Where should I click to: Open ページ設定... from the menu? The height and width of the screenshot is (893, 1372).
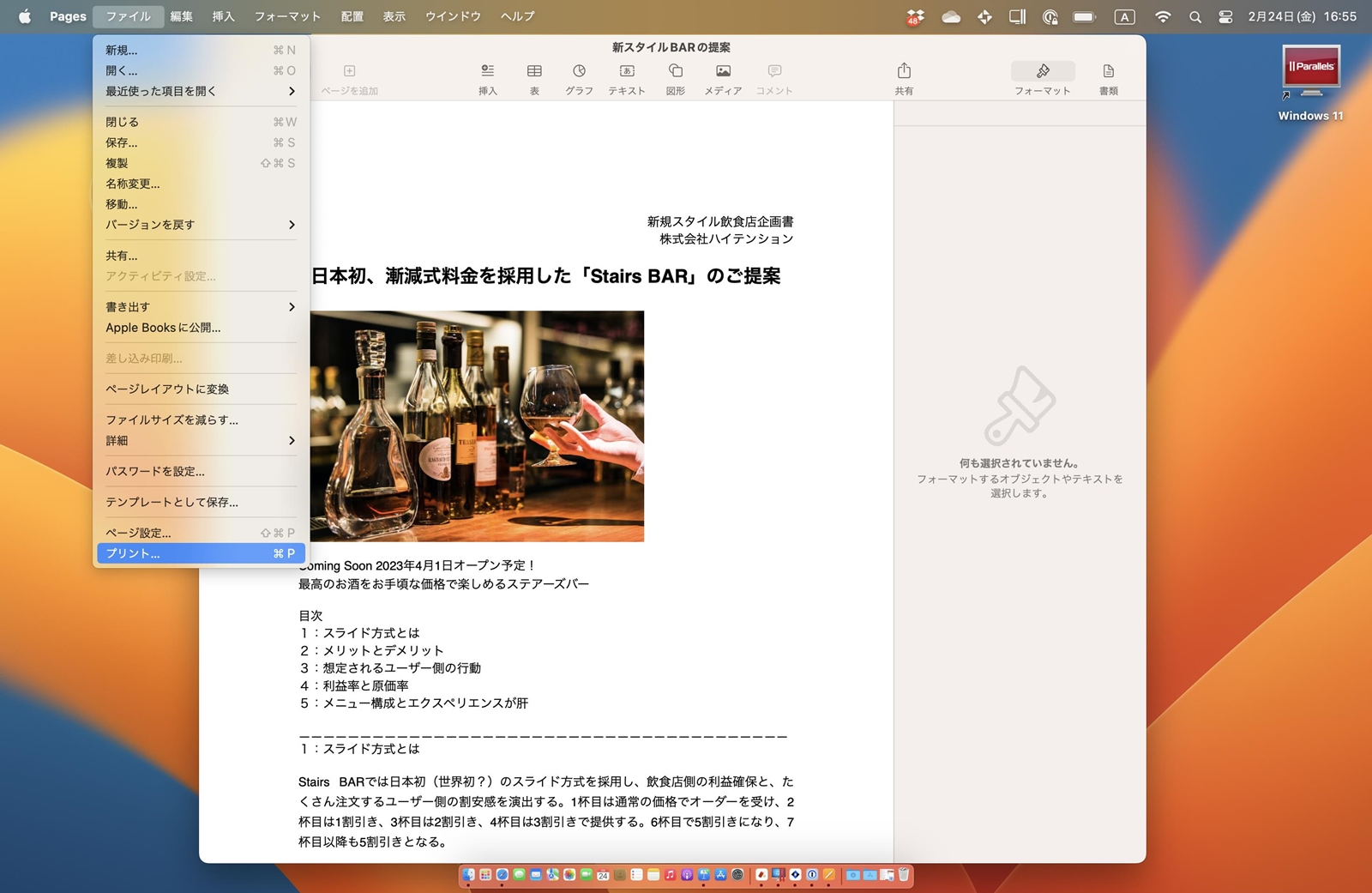coord(201,533)
